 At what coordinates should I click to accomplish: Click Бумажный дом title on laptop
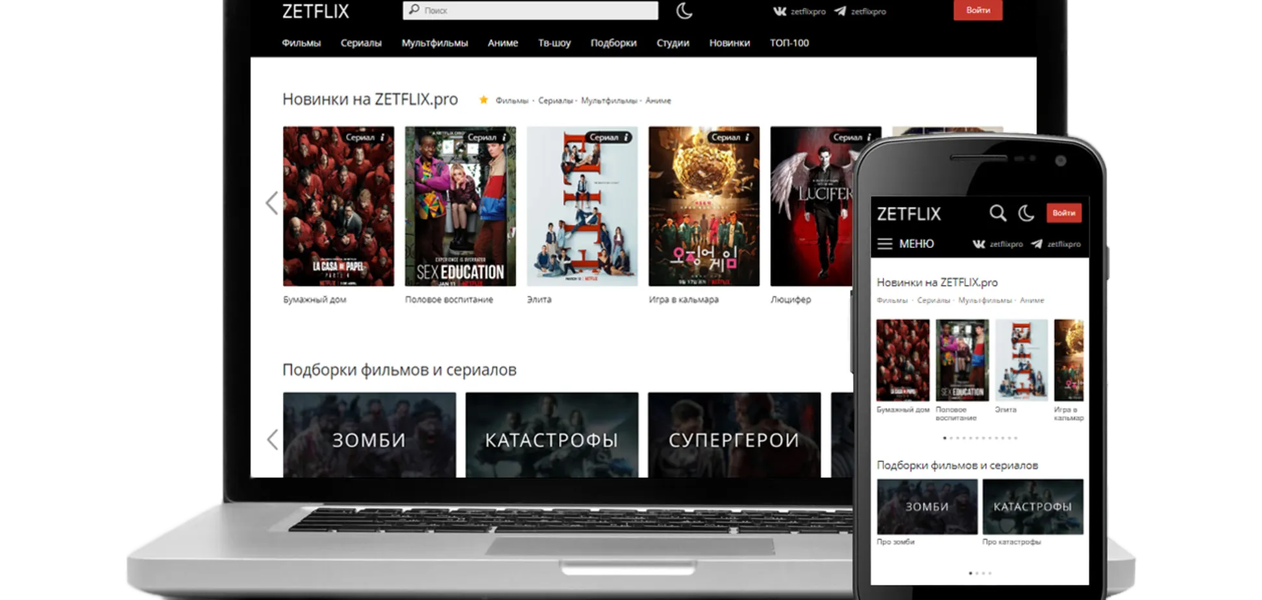[x=315, y=300]
